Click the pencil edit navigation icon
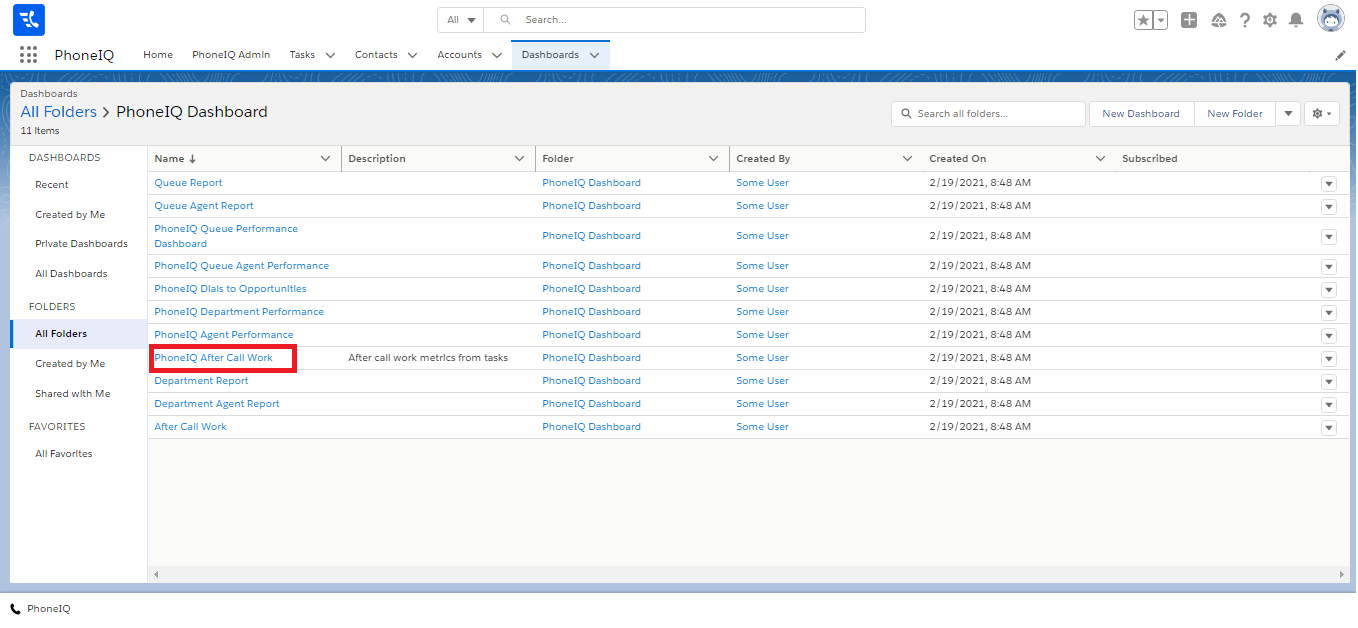 1340,56
